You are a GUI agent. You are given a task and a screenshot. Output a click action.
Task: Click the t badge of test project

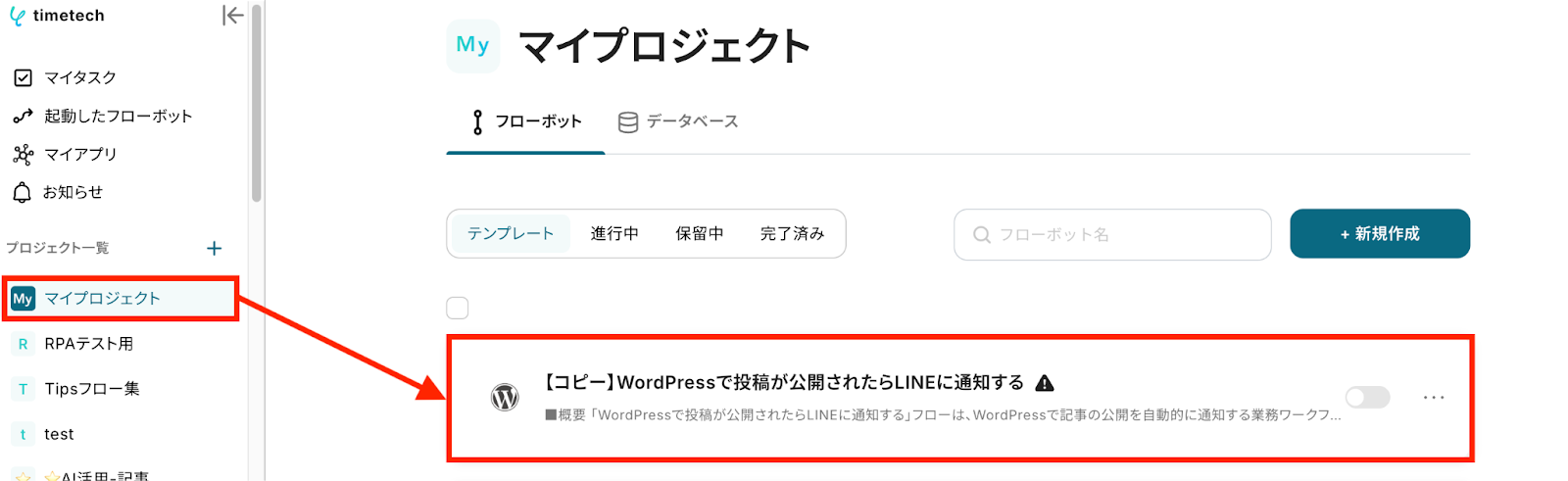point(23,434)
